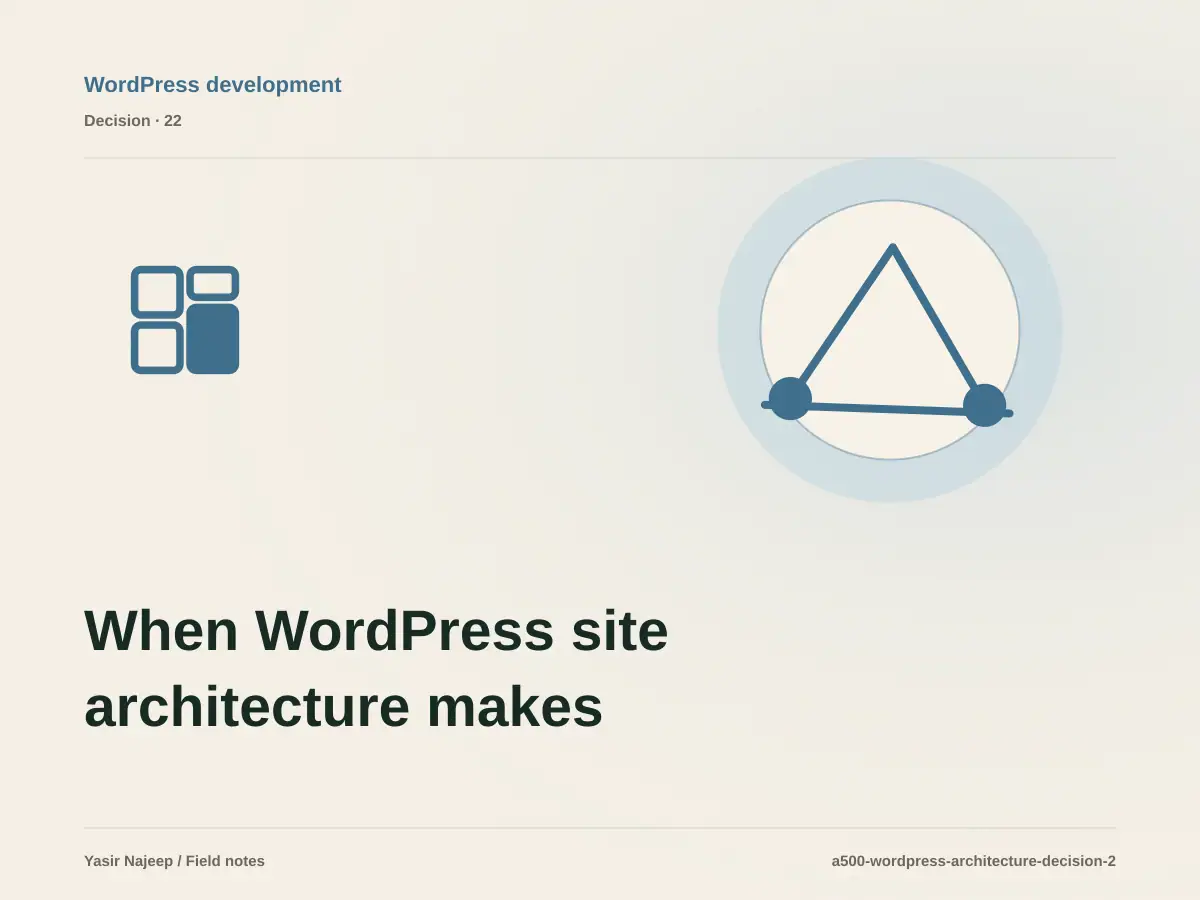This screenshot has height=900, width=1200.
Task: Click the dashboard grid blocks icon
Action: coord(185,320)
